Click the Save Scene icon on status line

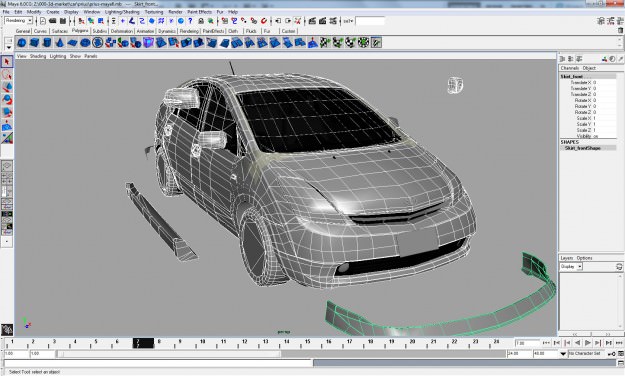pos(63,21)
